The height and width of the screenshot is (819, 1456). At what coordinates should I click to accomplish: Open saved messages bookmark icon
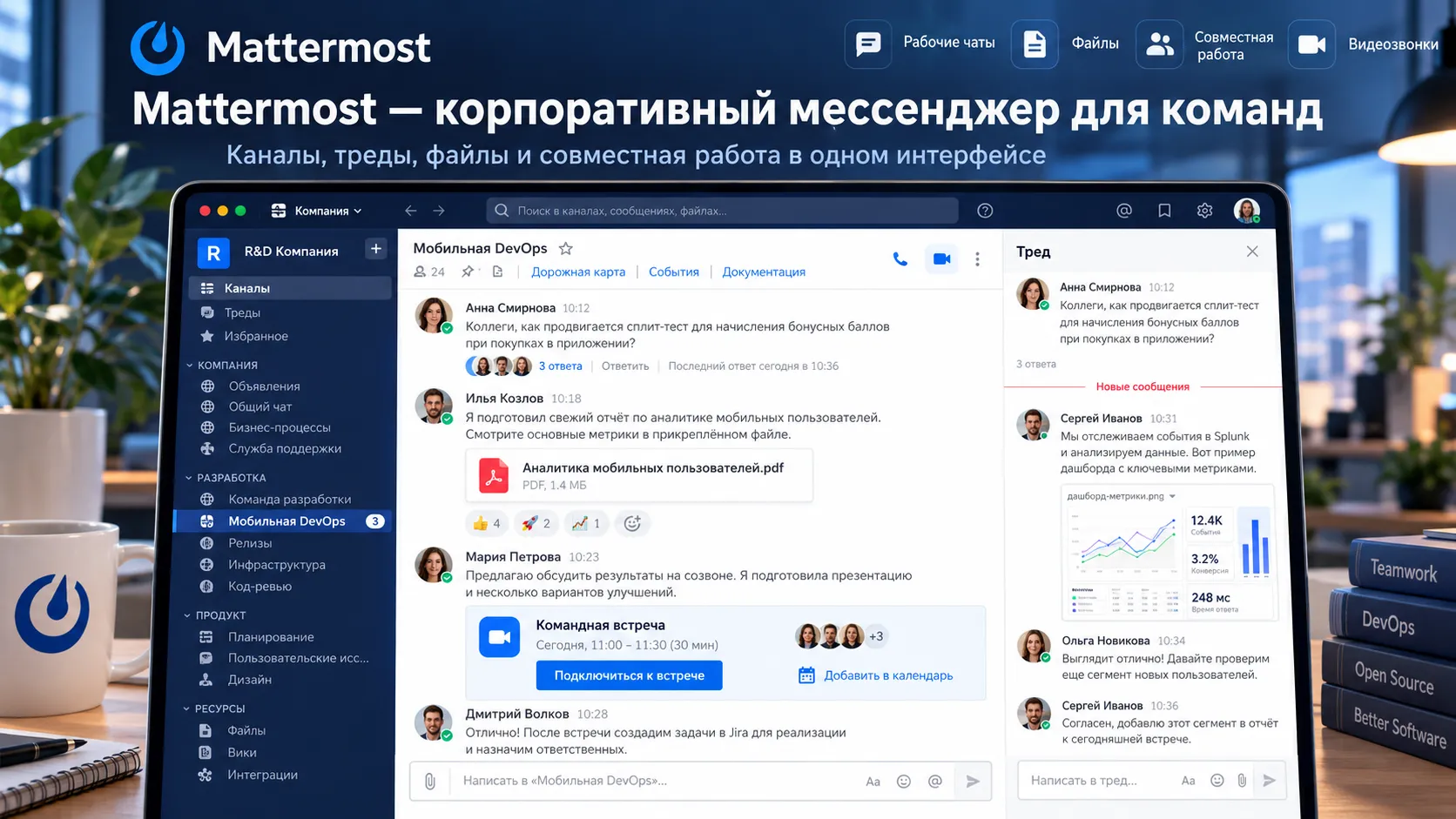(x=1164, y=211)
